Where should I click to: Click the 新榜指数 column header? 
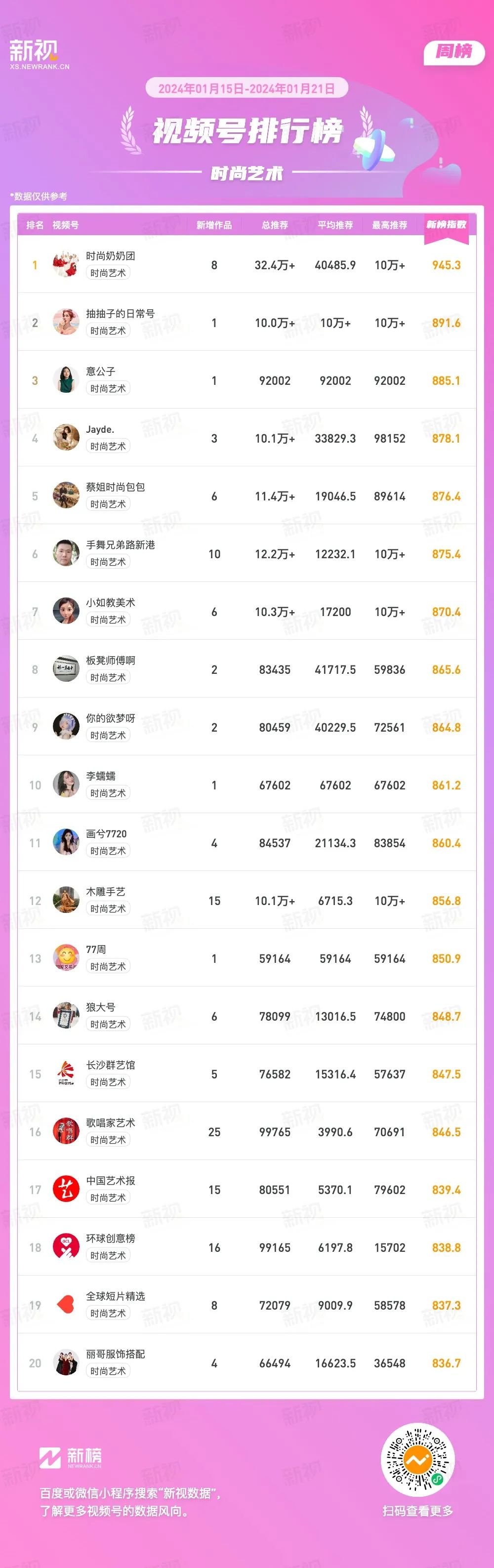446,225
